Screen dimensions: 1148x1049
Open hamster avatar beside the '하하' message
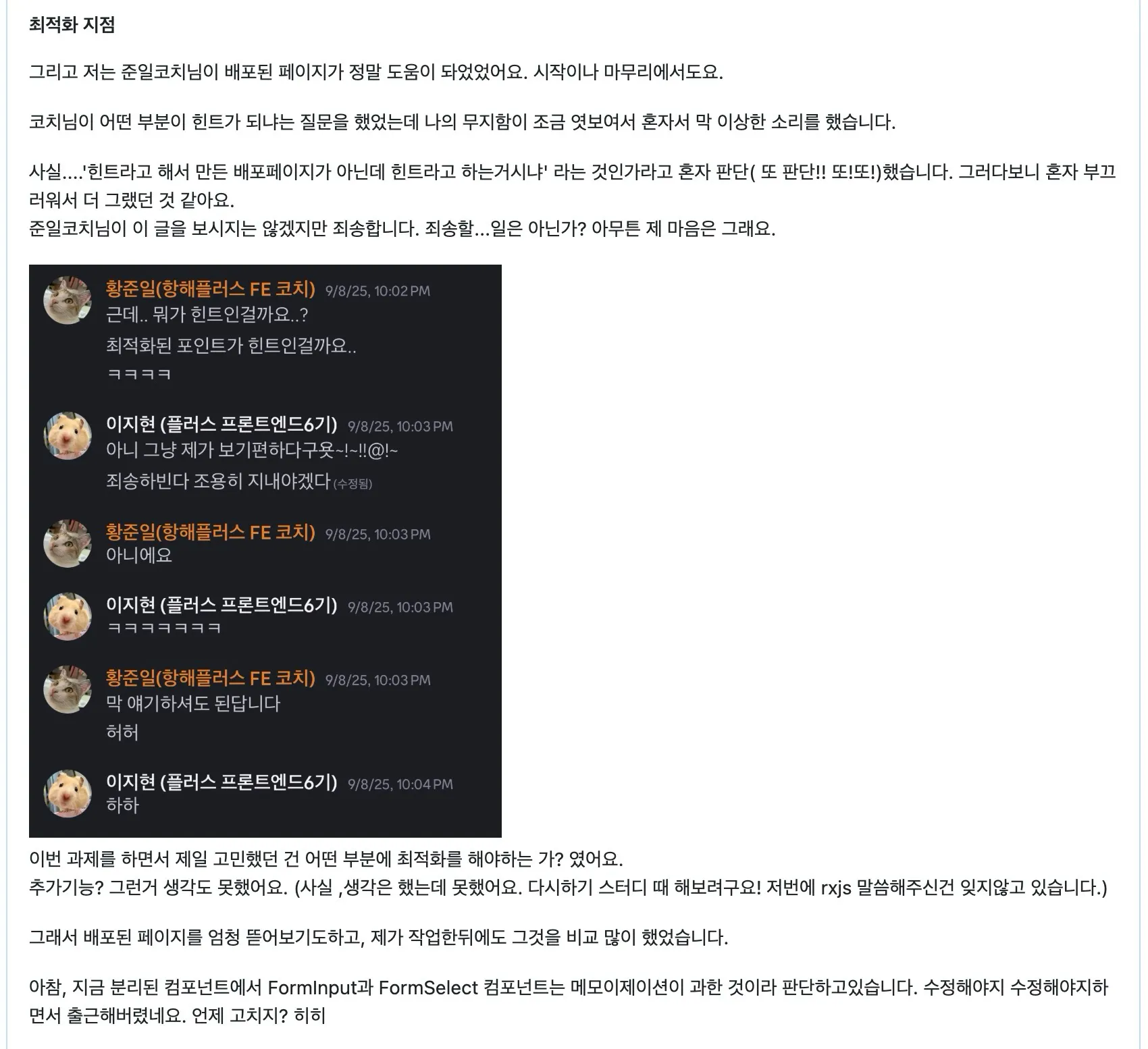click(x=68, y=793)
